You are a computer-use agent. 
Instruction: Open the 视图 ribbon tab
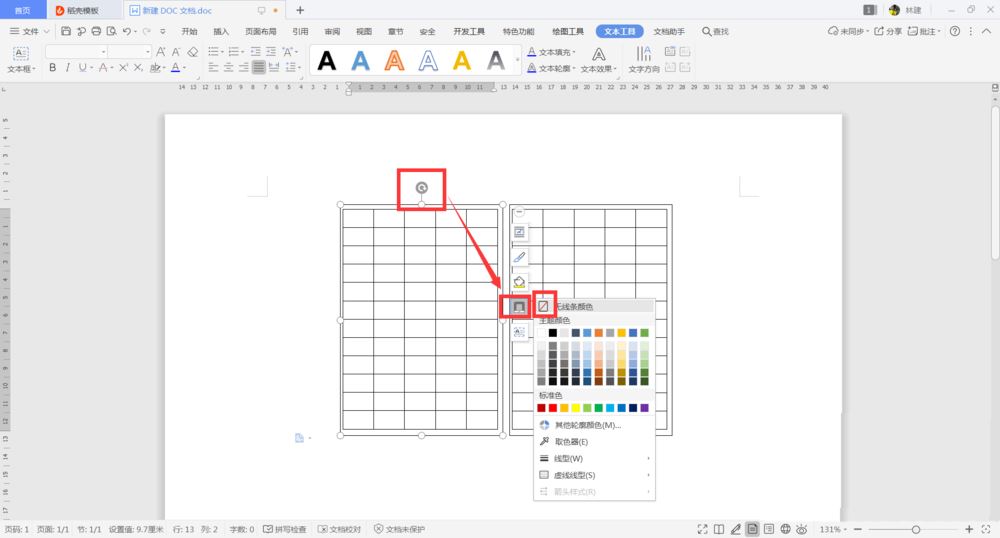(x=364, y=31)
